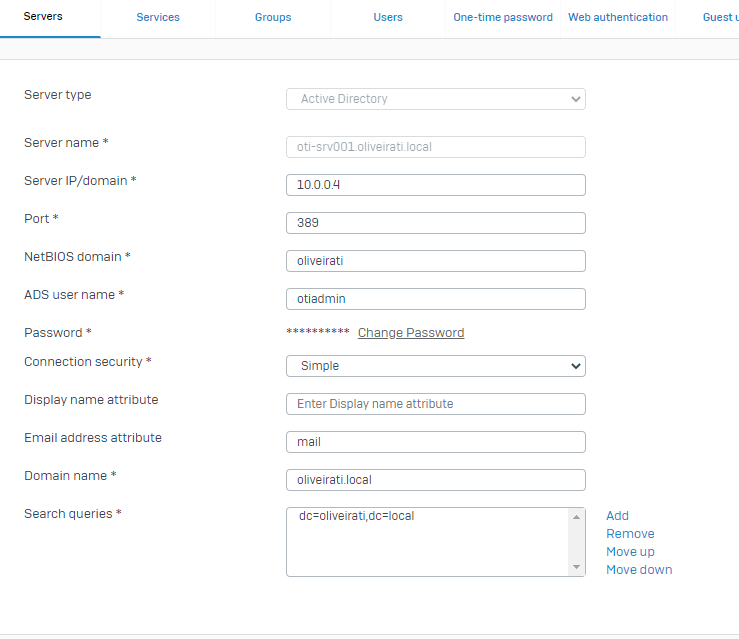
Task: Open the Web authentication tab
Action: [618, 17]
